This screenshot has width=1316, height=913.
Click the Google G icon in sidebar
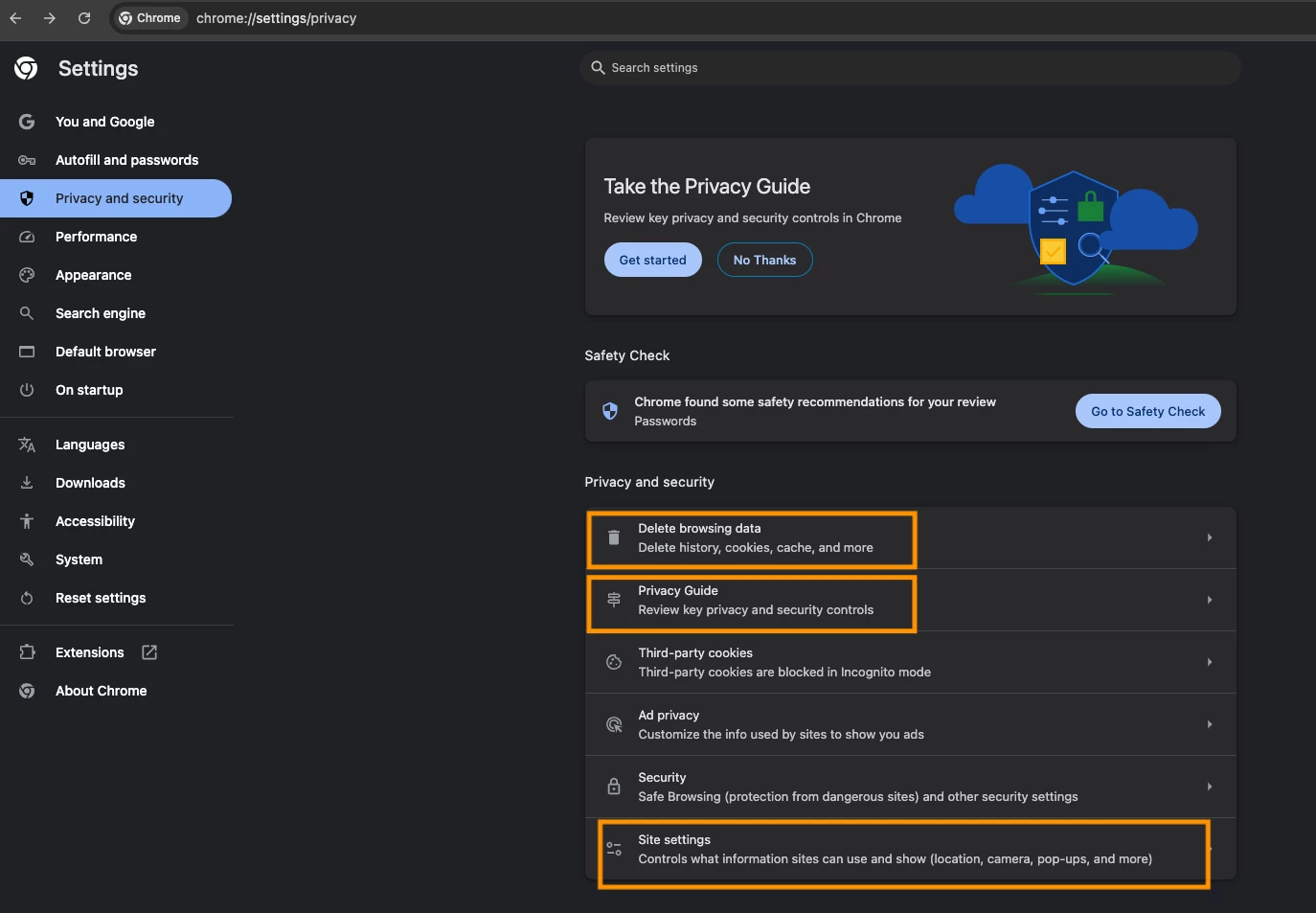pos(27,122)
